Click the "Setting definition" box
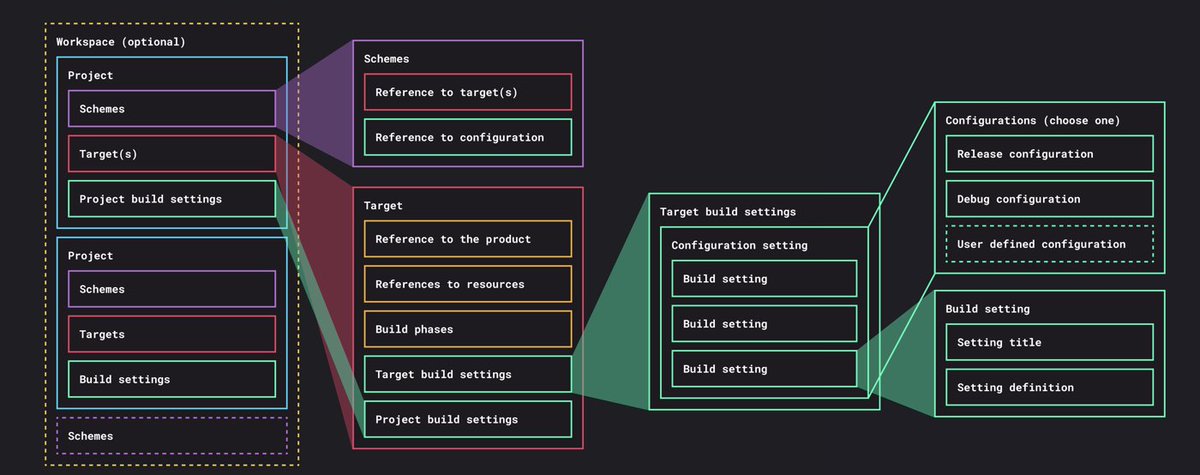Screen dimensions: 1200x475 coord(1049,387)
